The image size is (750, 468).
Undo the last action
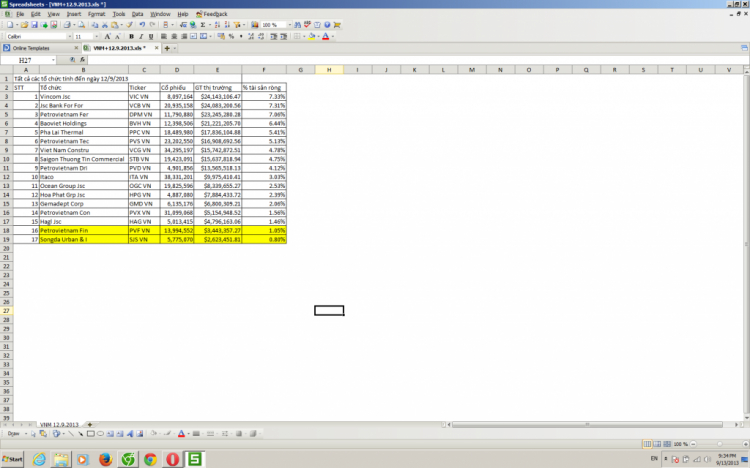click(142, 24)
